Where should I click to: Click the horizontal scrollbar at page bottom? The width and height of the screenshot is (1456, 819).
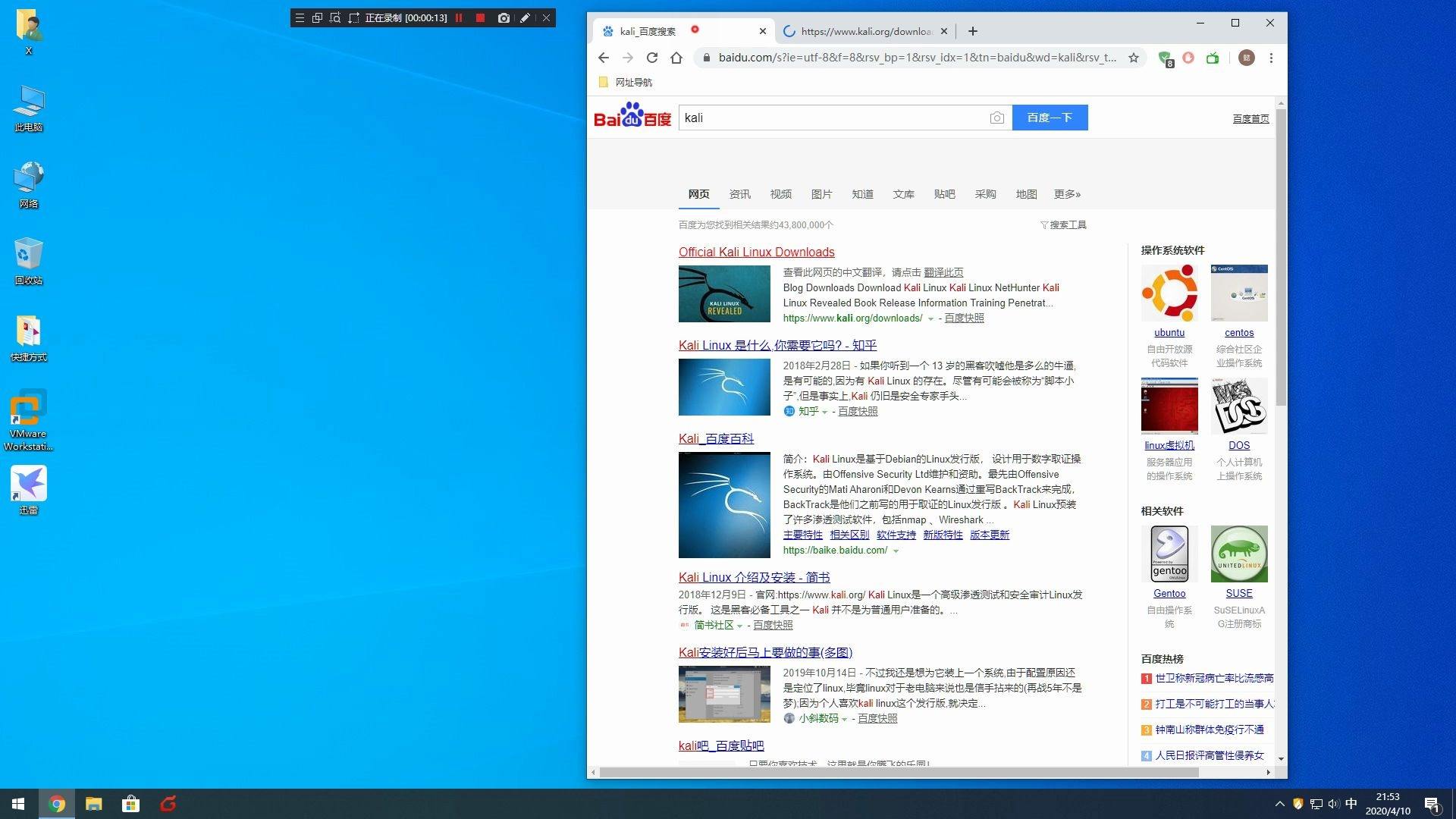pos(899,772)
